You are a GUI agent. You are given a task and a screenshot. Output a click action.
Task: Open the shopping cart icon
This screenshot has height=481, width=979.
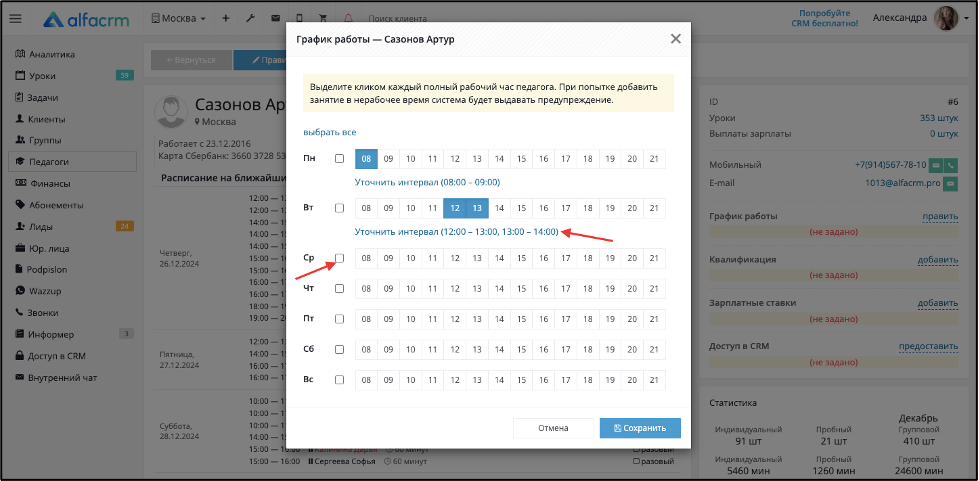point(323,19)
